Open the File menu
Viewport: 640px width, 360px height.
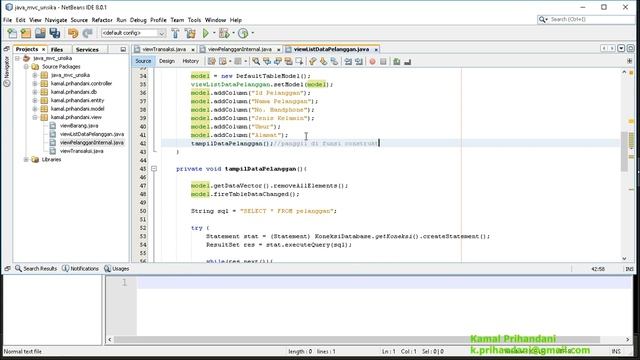tap(7, 20)
